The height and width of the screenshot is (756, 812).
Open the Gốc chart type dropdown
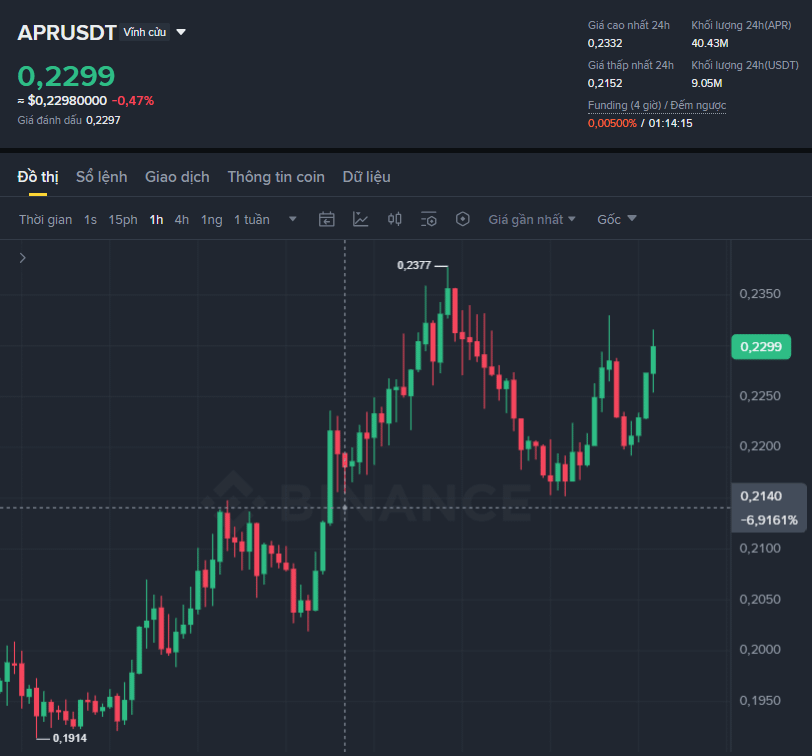616,220
